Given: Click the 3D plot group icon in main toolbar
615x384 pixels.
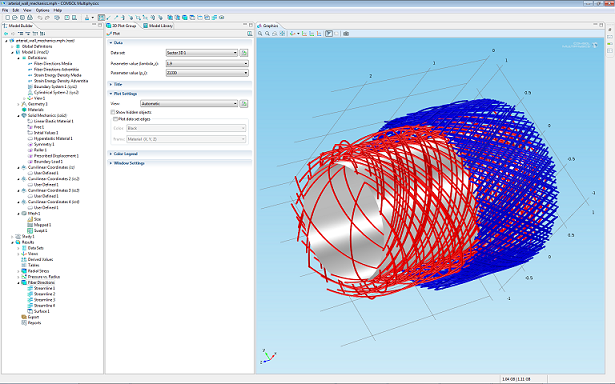Looking at the screenshot, I should pos(185,18).
